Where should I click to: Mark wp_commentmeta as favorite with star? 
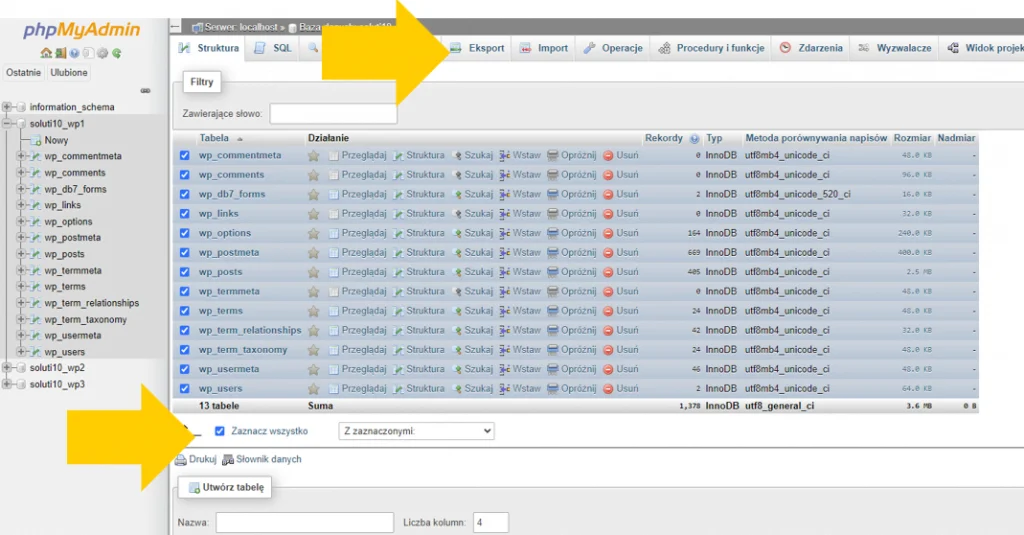(x=313, y=155)
